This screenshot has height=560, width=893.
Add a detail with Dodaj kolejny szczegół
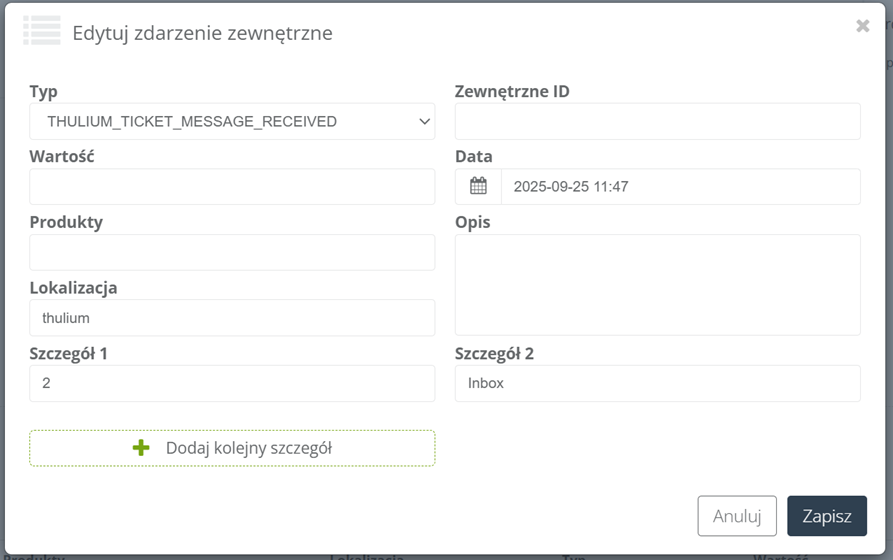tap(232, 448)
